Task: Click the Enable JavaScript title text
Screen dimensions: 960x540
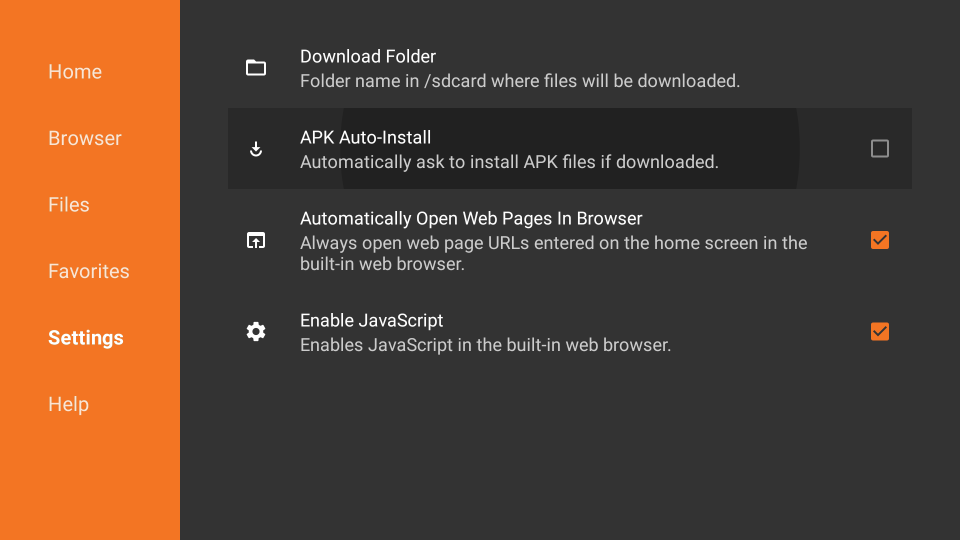Action: pyautogui.click(x=372, y=321)
